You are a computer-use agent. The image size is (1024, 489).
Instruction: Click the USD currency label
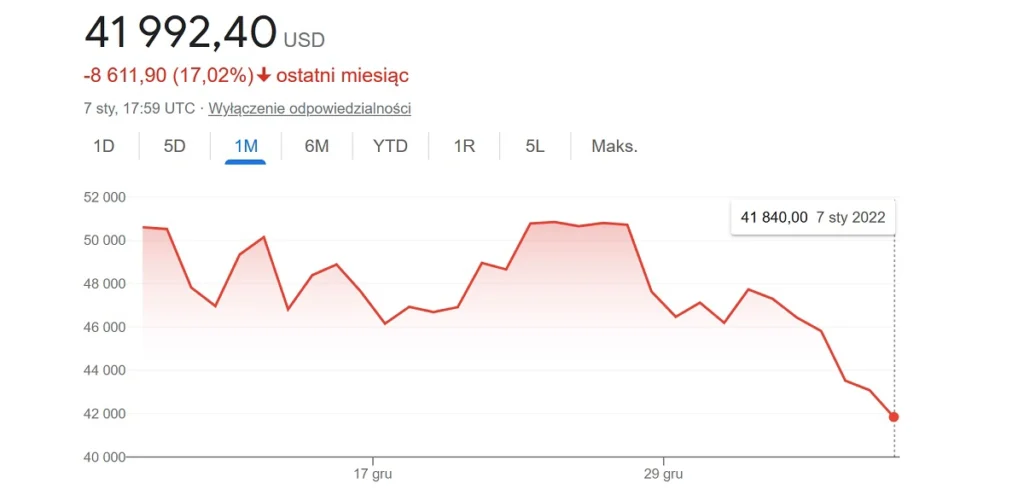304,40
